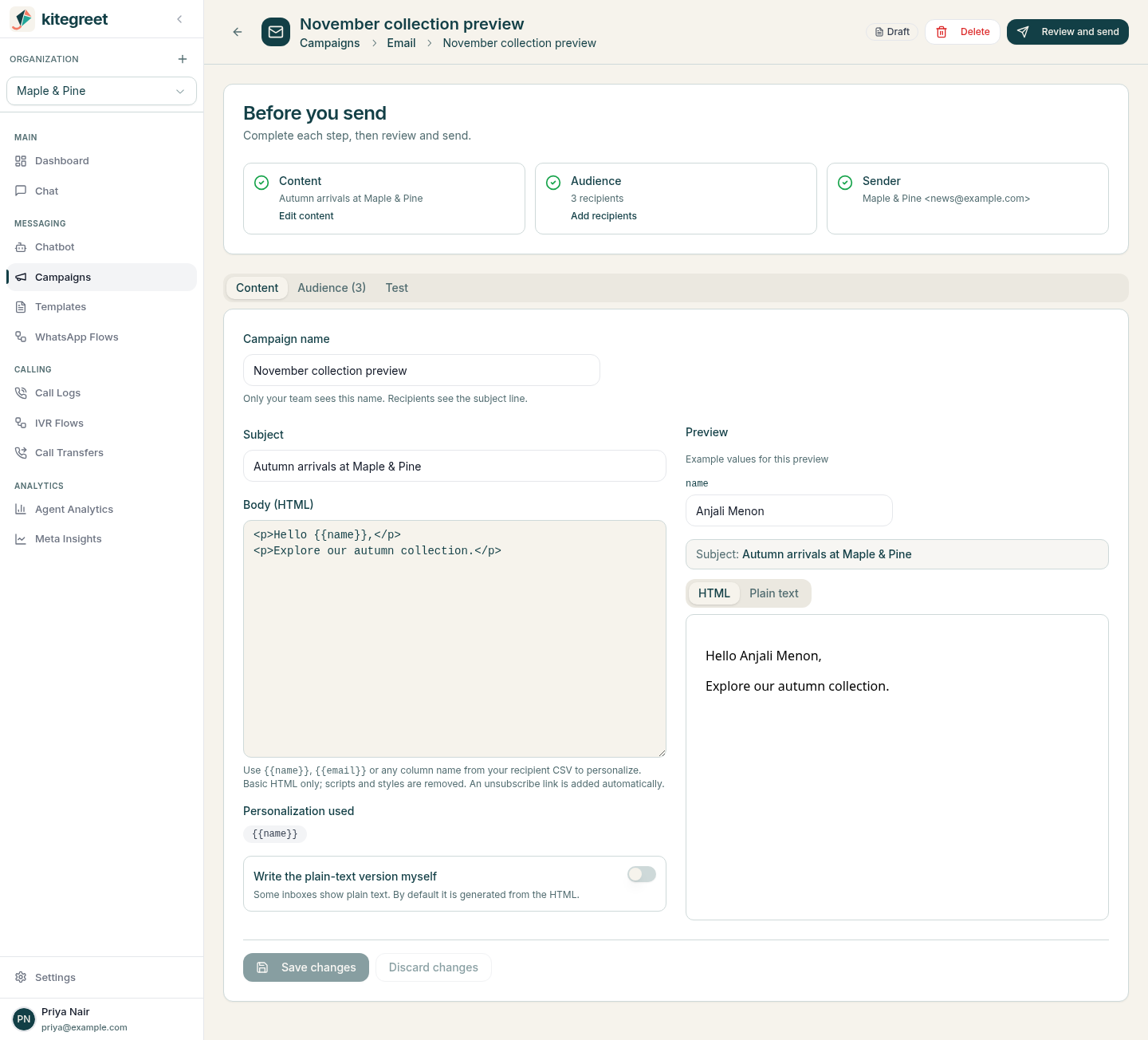Add a new organization with plus icon
Screen dimensions: 1148x1040
point(183,59)
